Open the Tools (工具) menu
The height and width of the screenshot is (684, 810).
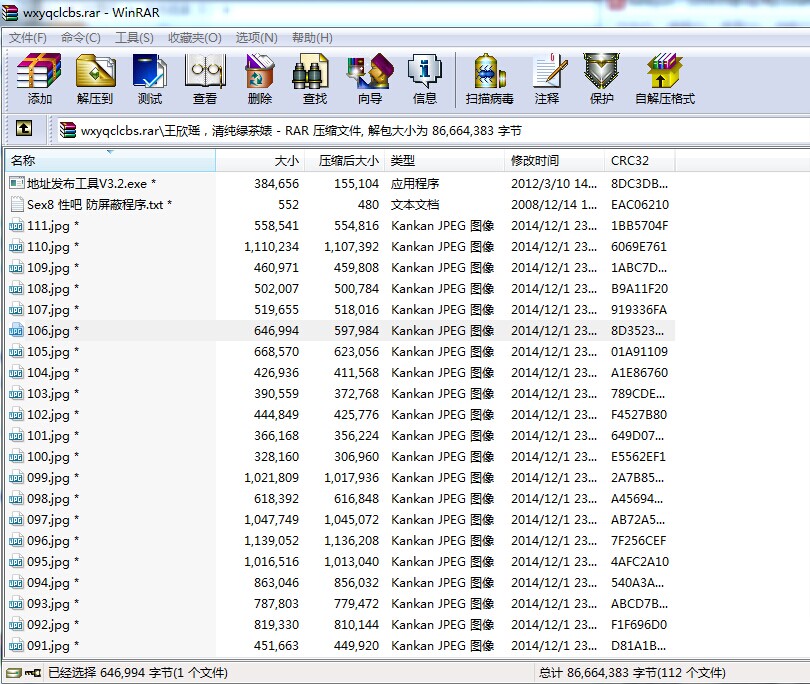click(x=134, y=38)
